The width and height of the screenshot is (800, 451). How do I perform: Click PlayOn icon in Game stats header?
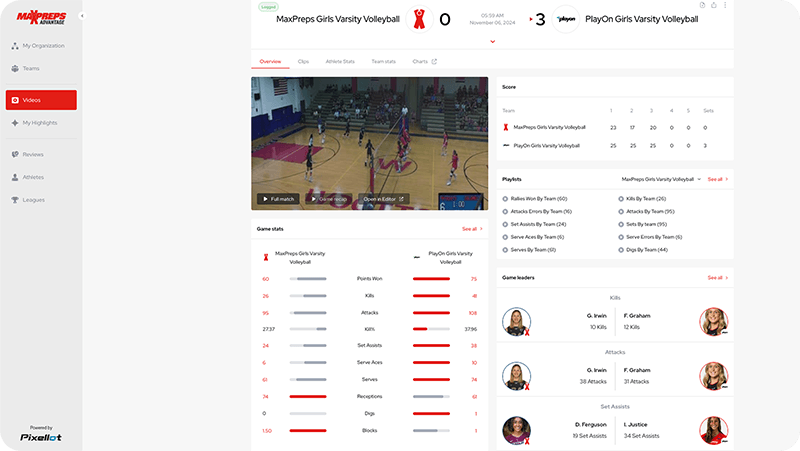point(417,258)
